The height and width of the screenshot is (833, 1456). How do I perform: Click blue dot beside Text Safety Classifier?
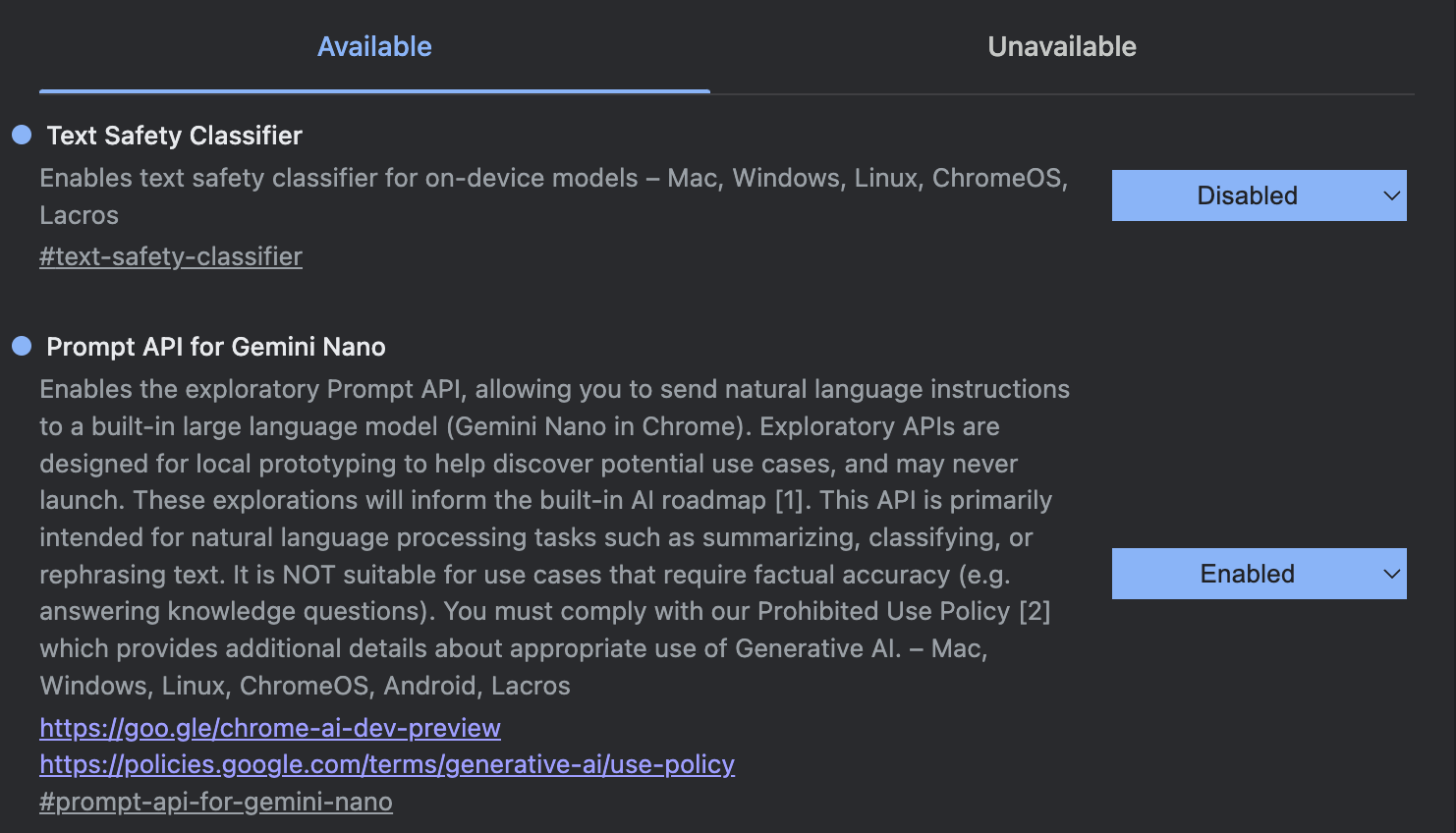point(22,135)
